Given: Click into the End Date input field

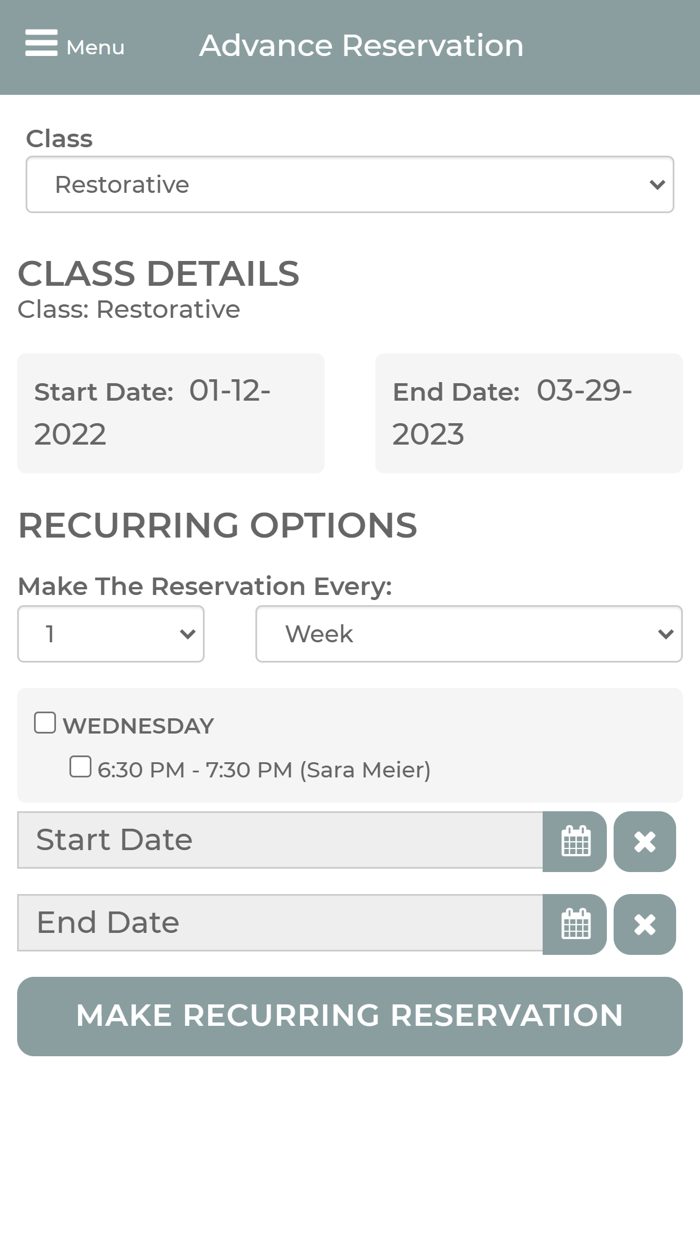Looking at the screenshot, I should [280, 923].
